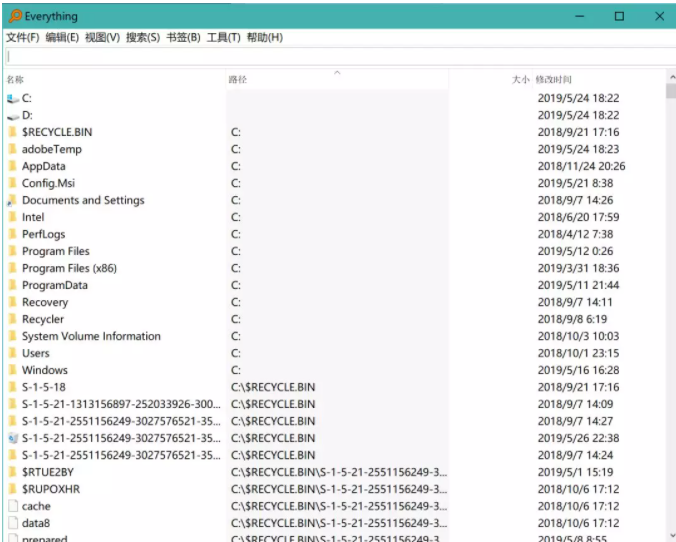Minimize the Everything window
The image size is (676, 542).
(580, 16)
